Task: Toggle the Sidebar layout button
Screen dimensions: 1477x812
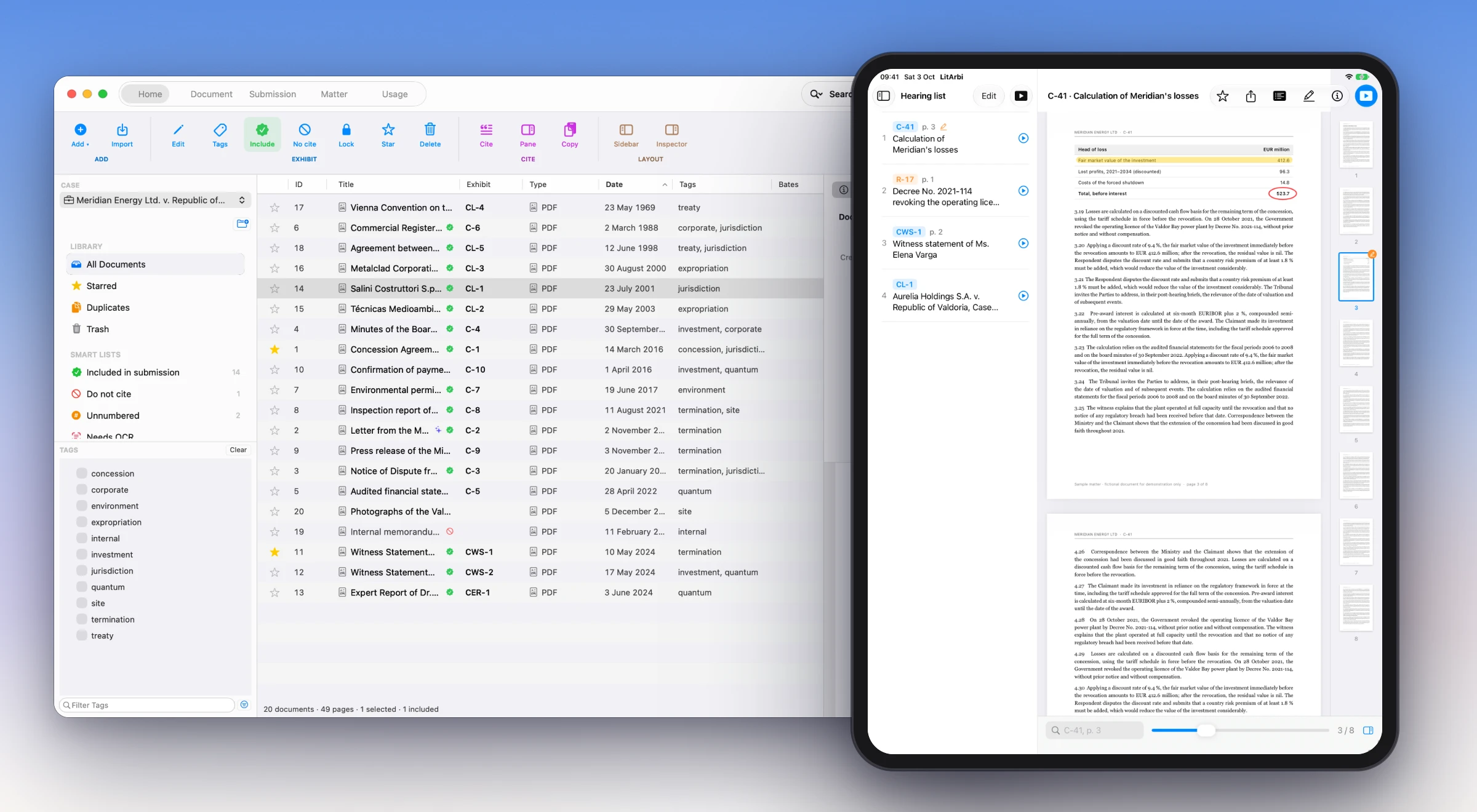Action: tap(626, 135)
